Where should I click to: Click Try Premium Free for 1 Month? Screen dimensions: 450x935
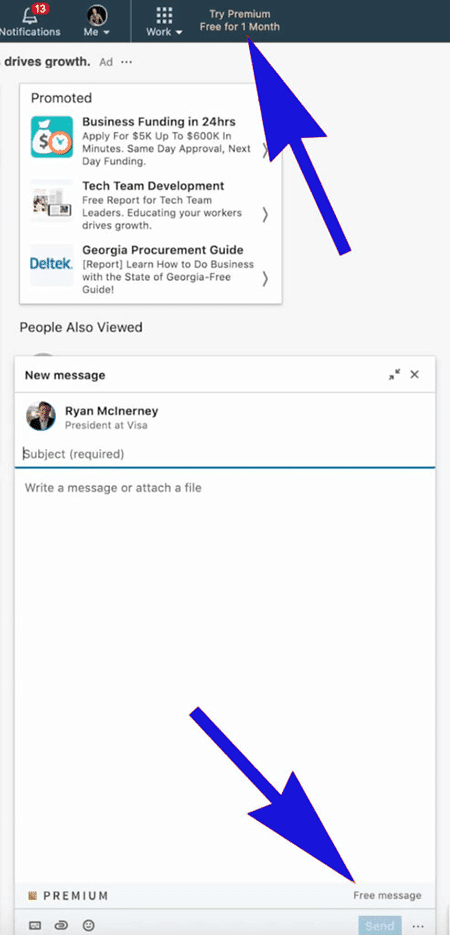pyautogui.click(x=240, y=20)
